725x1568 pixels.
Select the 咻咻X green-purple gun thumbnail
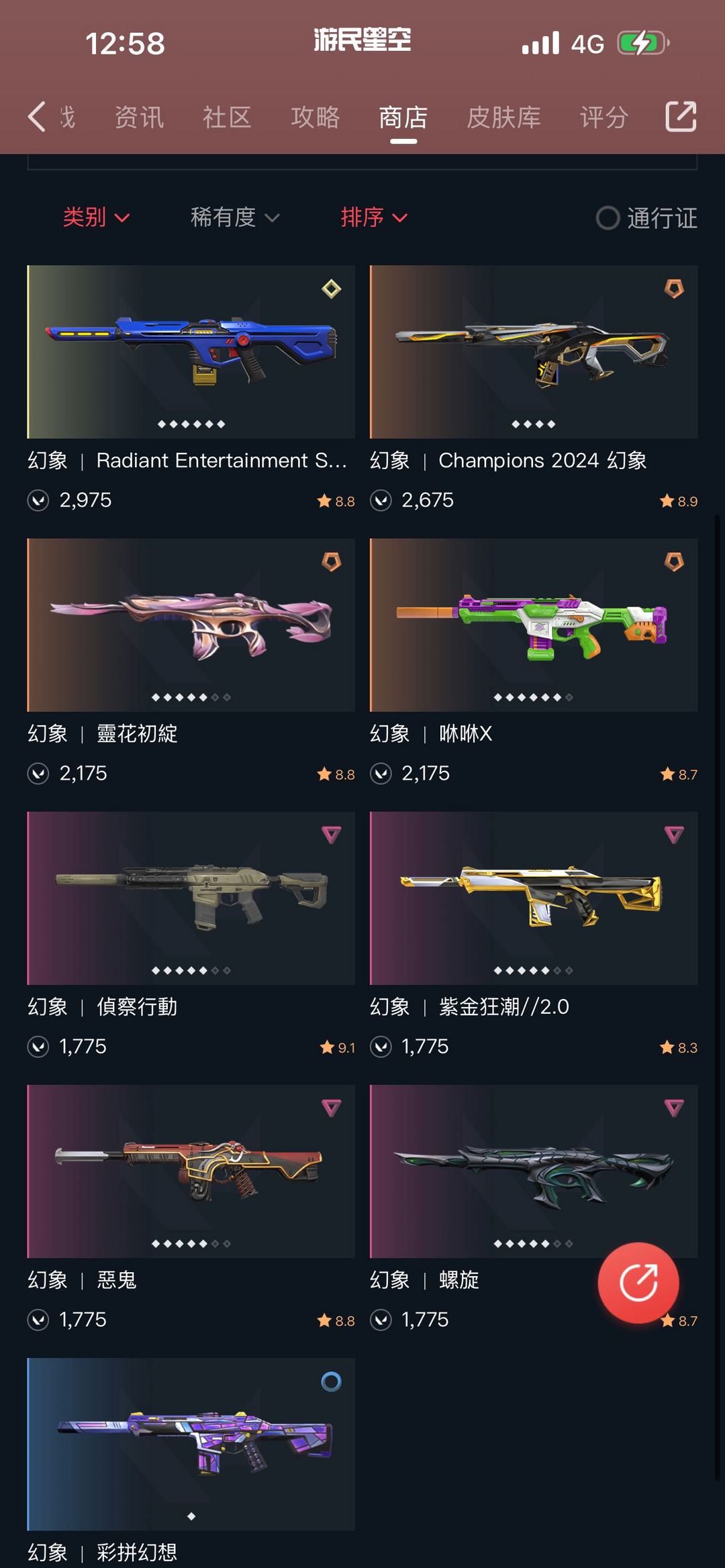click(534, 625)
